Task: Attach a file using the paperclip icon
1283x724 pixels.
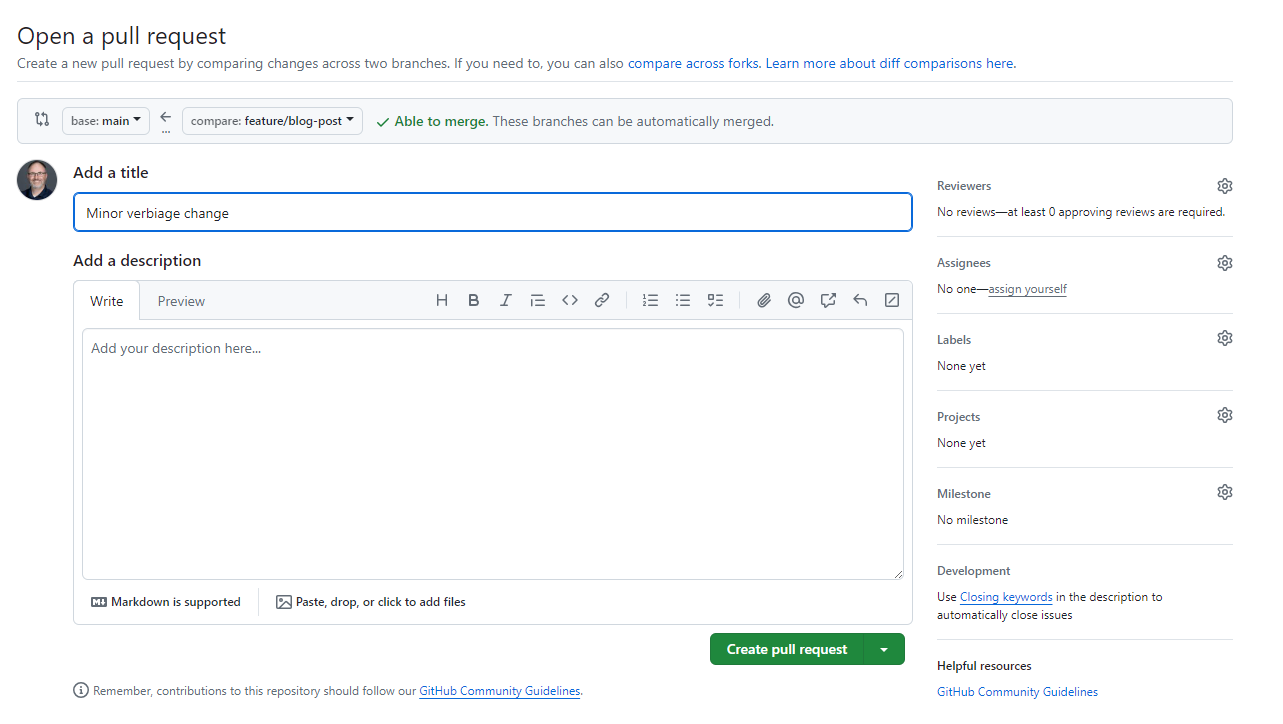Action: pos(763,299)
